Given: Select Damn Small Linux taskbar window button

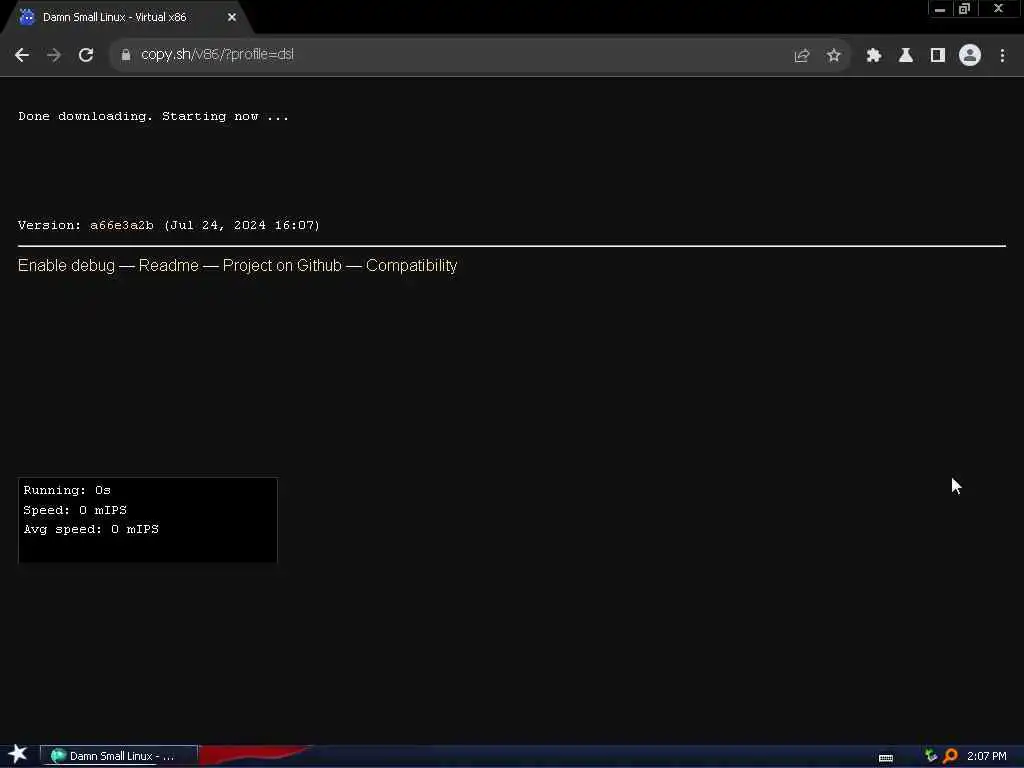Looking at the screenshot, I should [x=119, y=756].
